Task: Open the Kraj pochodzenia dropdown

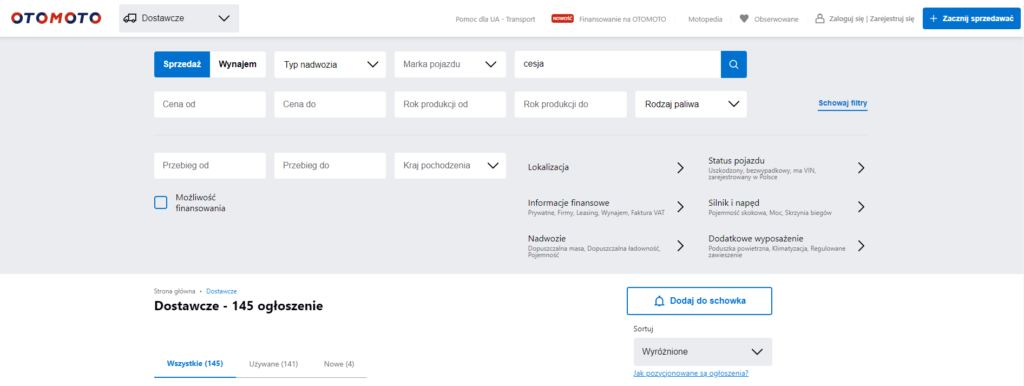Action: pos(450,166)
